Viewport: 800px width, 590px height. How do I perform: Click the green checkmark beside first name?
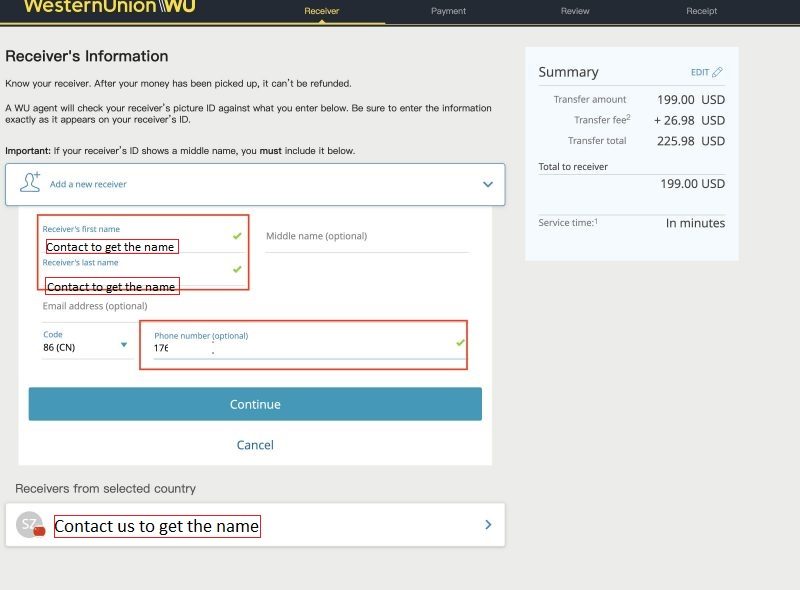point(237,236)
